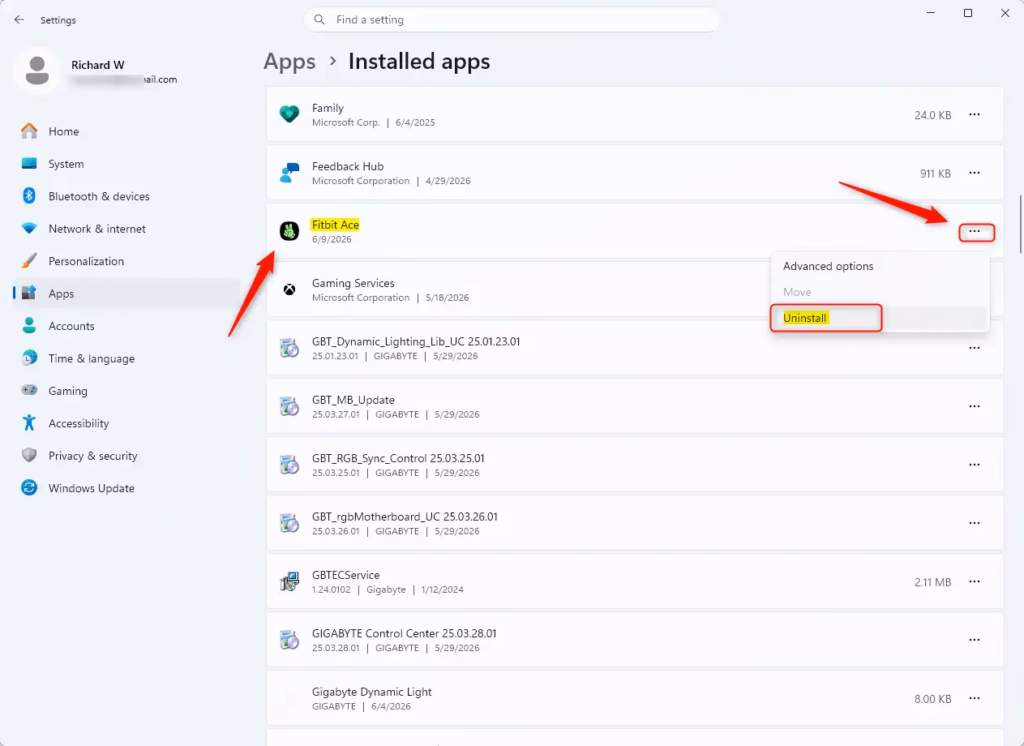Click the Apps breadcrumb link
The image size is (1024, 746).
[289, 61]
